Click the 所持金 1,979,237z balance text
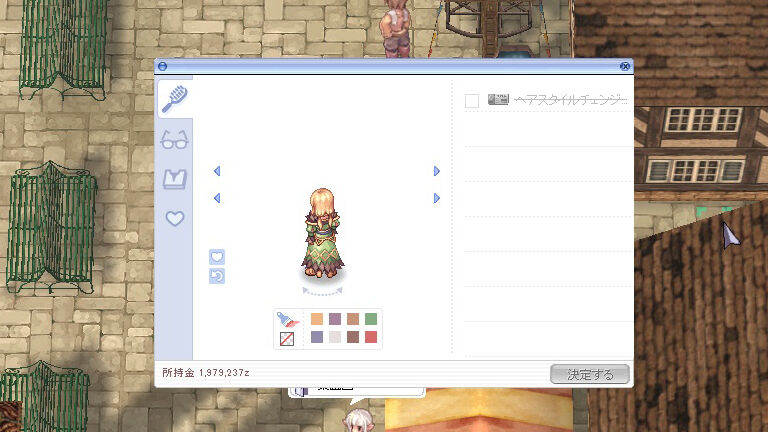Image resolution: width=768 pixels, height=432 pixels. 206,373
